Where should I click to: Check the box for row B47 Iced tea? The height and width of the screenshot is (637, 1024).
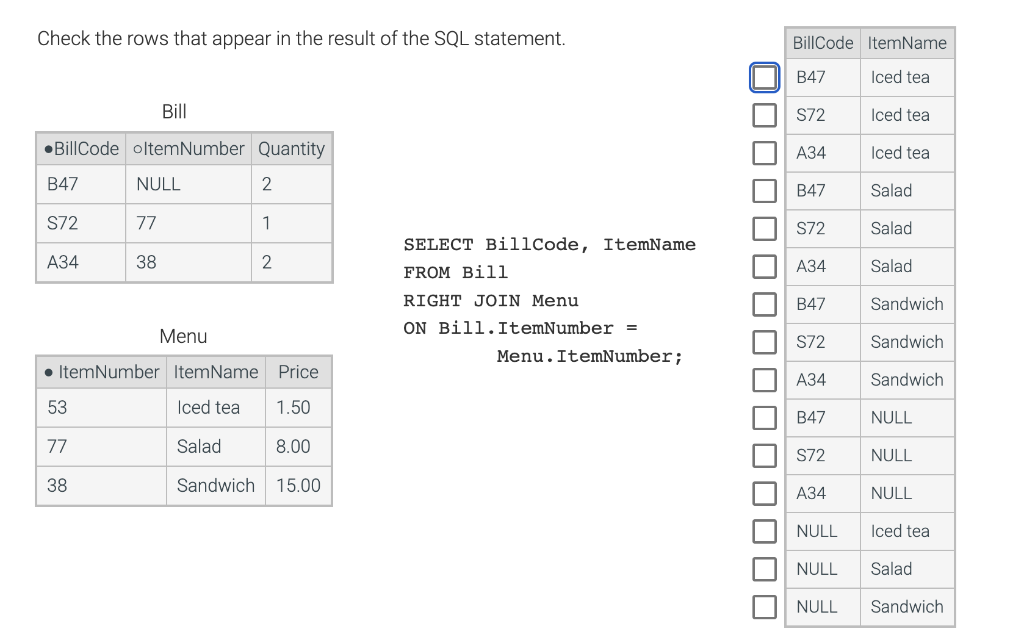pos(764,77)
